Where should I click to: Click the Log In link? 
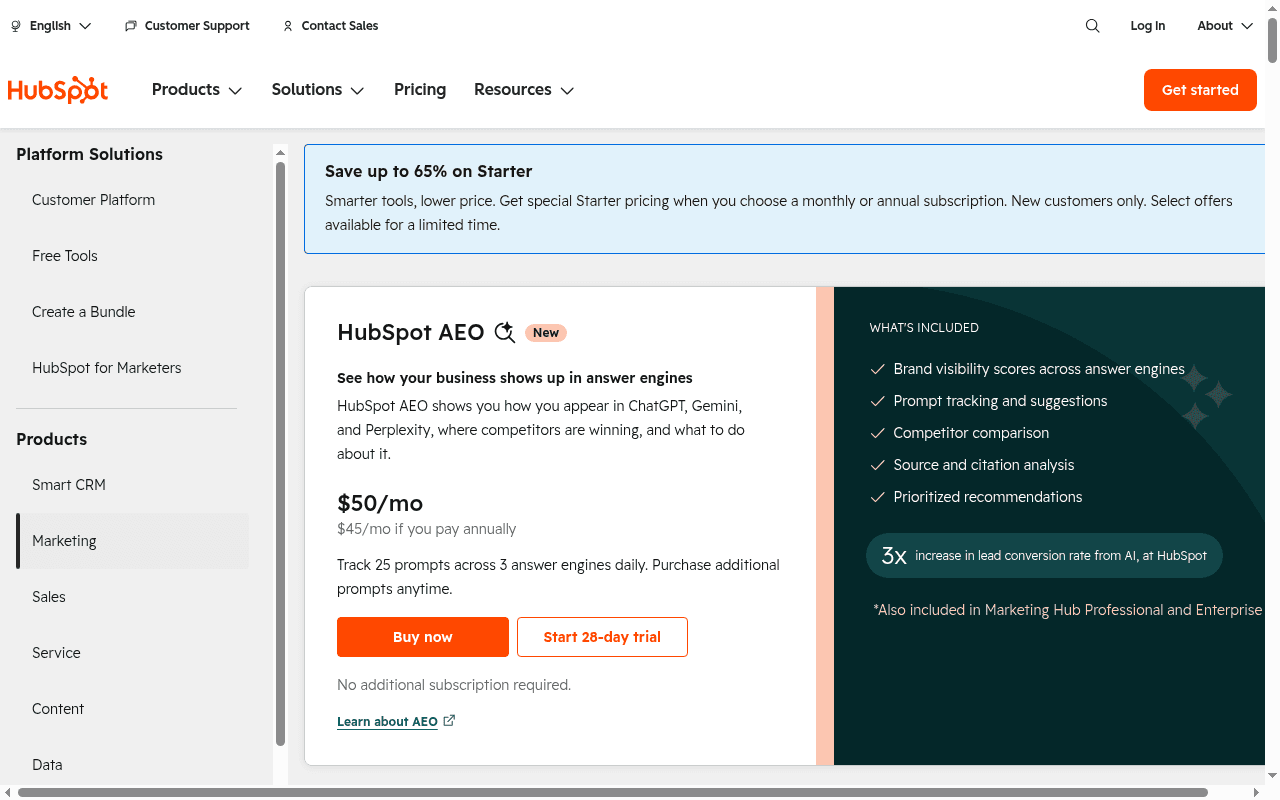click(x=1147, y=26)
